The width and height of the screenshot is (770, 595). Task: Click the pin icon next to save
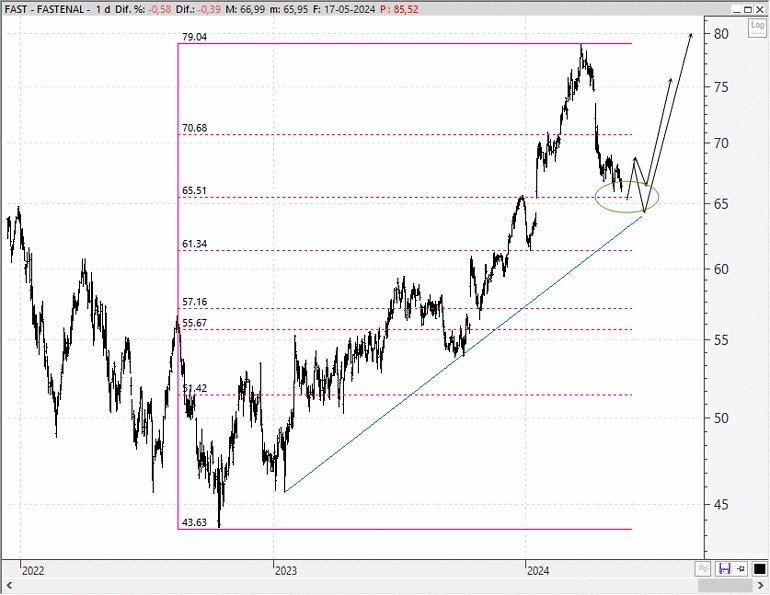(x=742, y=569)
